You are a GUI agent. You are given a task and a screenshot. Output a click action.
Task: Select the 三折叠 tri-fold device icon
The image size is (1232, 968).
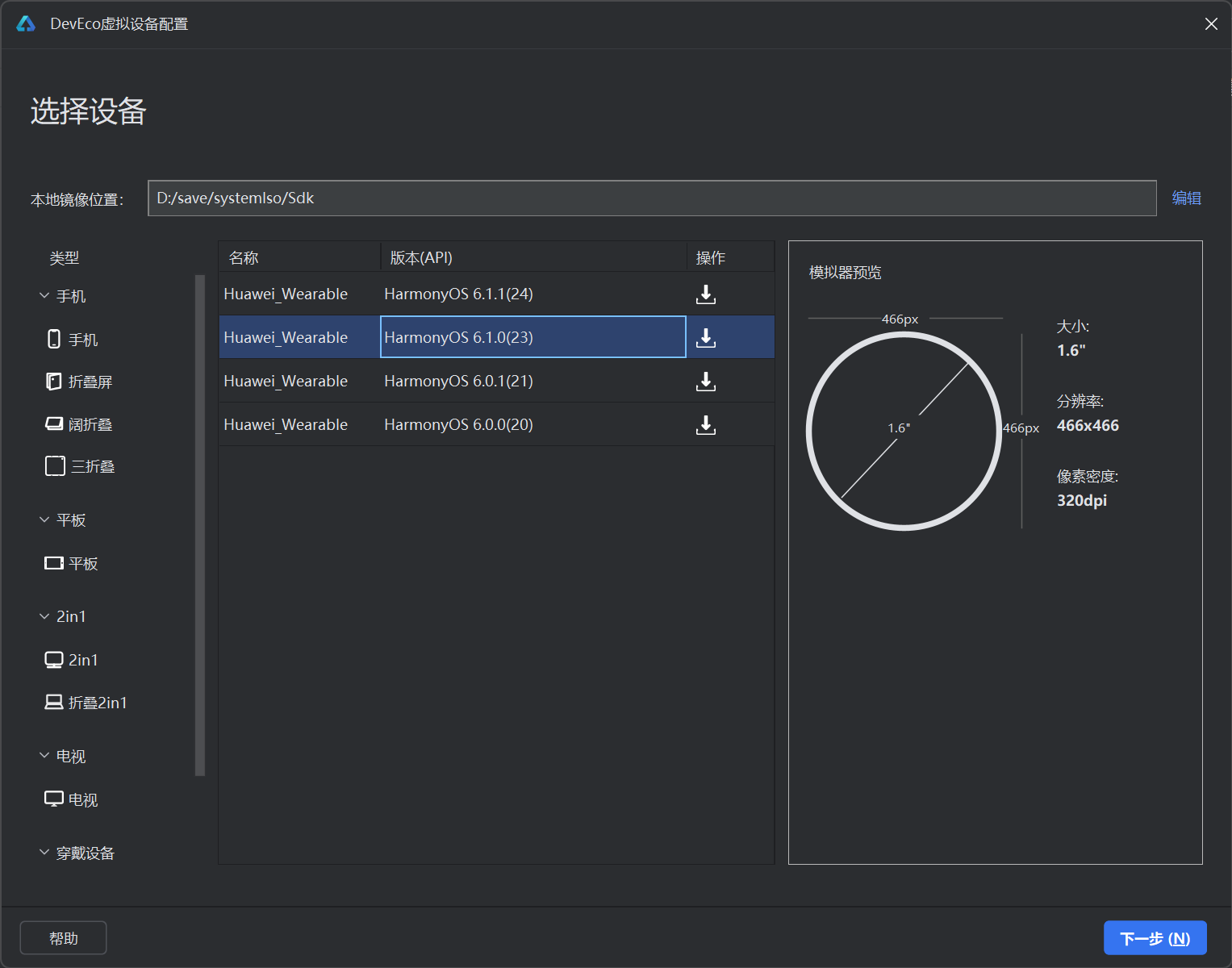point(55,466)
